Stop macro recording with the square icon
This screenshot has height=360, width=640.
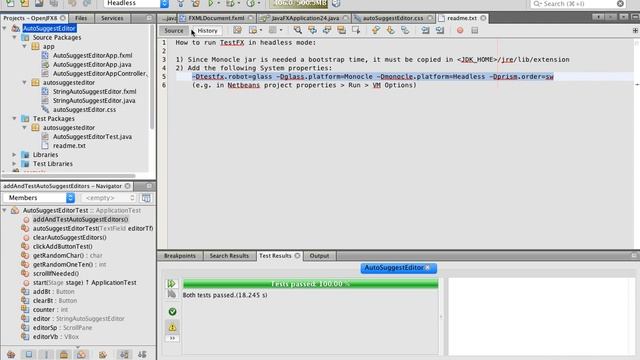click(x=474, y=30)
